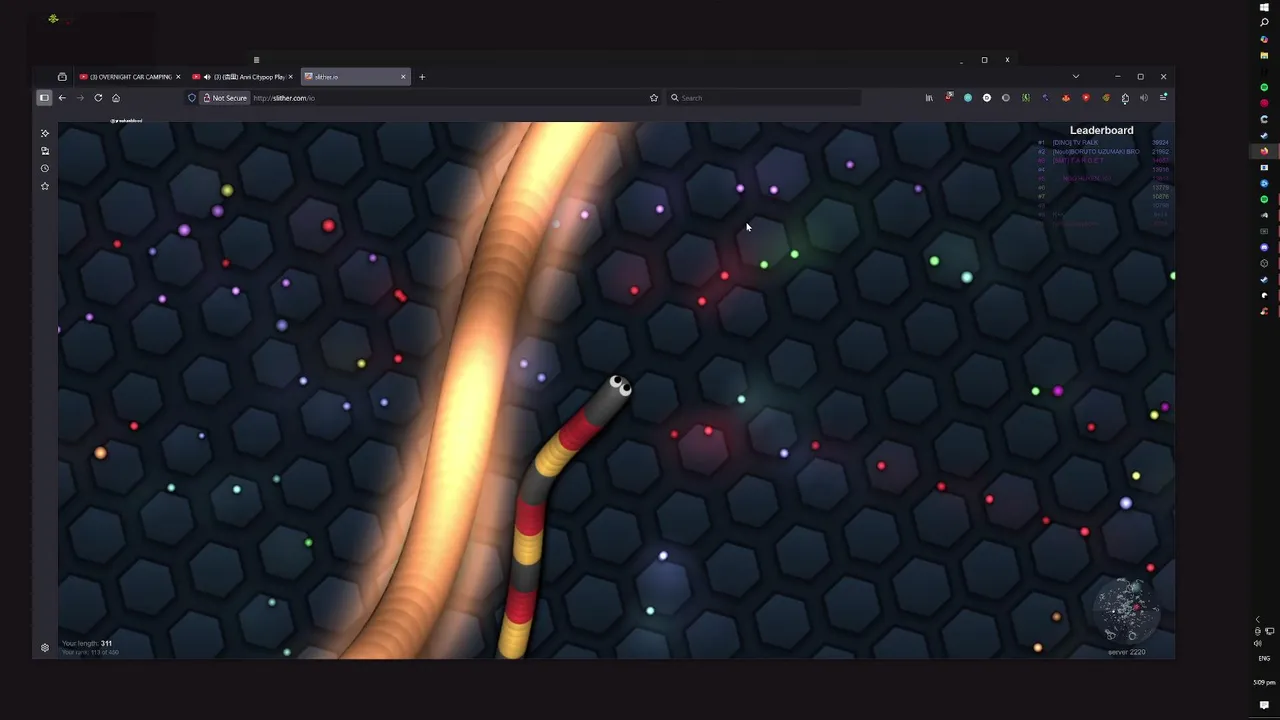Open Firefox View at tab strip start
The image size is (1280, 720).
[62, 77]
